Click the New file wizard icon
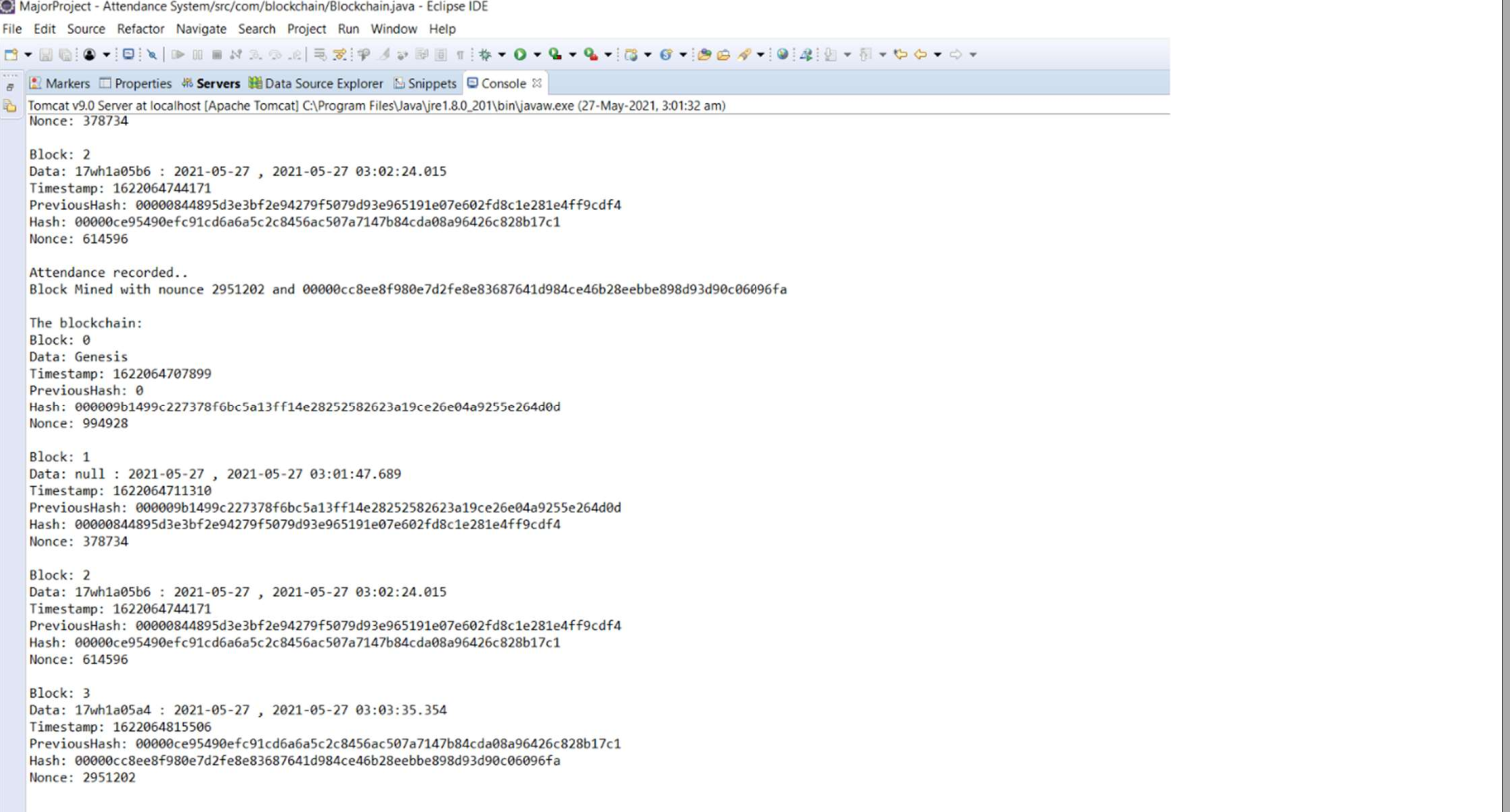This screenshot has width=1510, height=812. coord(11,54)
